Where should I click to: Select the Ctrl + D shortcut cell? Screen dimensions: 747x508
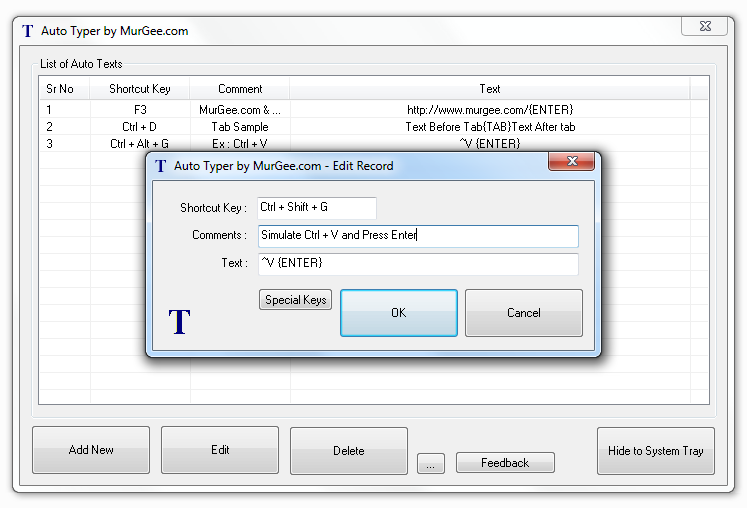tap(140, 127)
